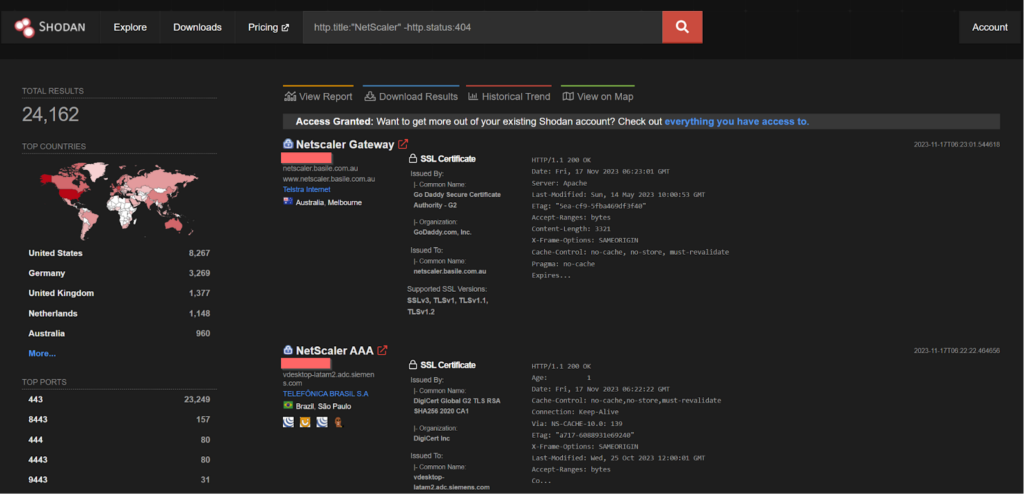This screenshot has height=494, width=1024.
Task: Click redacted IP of Netscaler Gateway result
Action: (x=306, y=157)
